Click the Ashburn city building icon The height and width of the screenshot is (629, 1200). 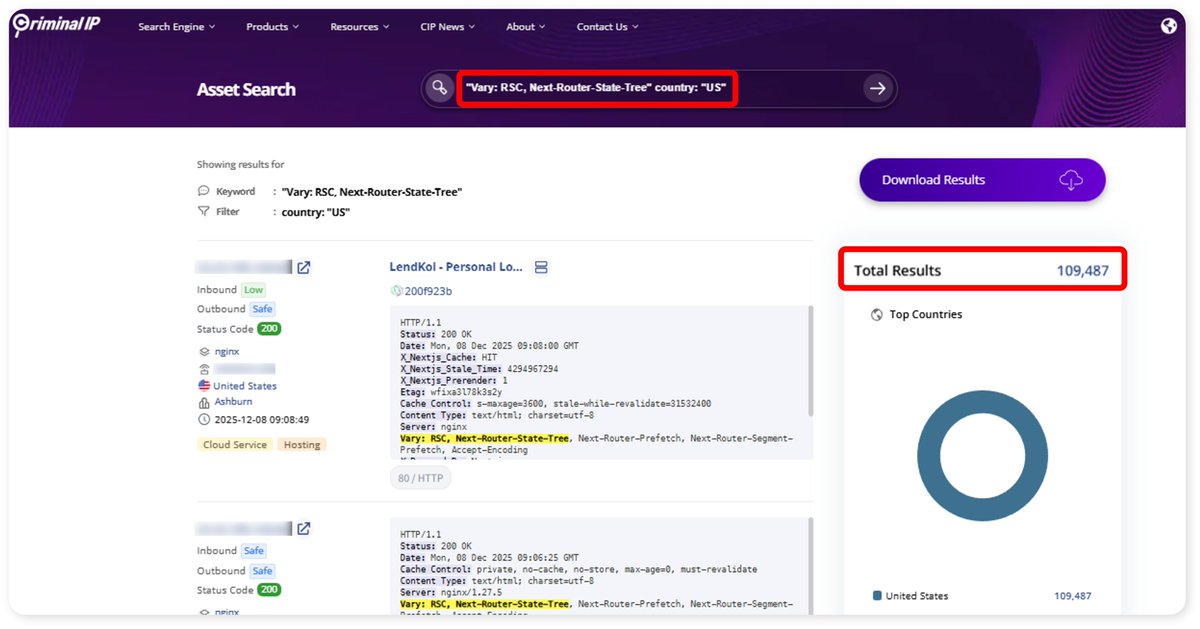coord(204,402)
